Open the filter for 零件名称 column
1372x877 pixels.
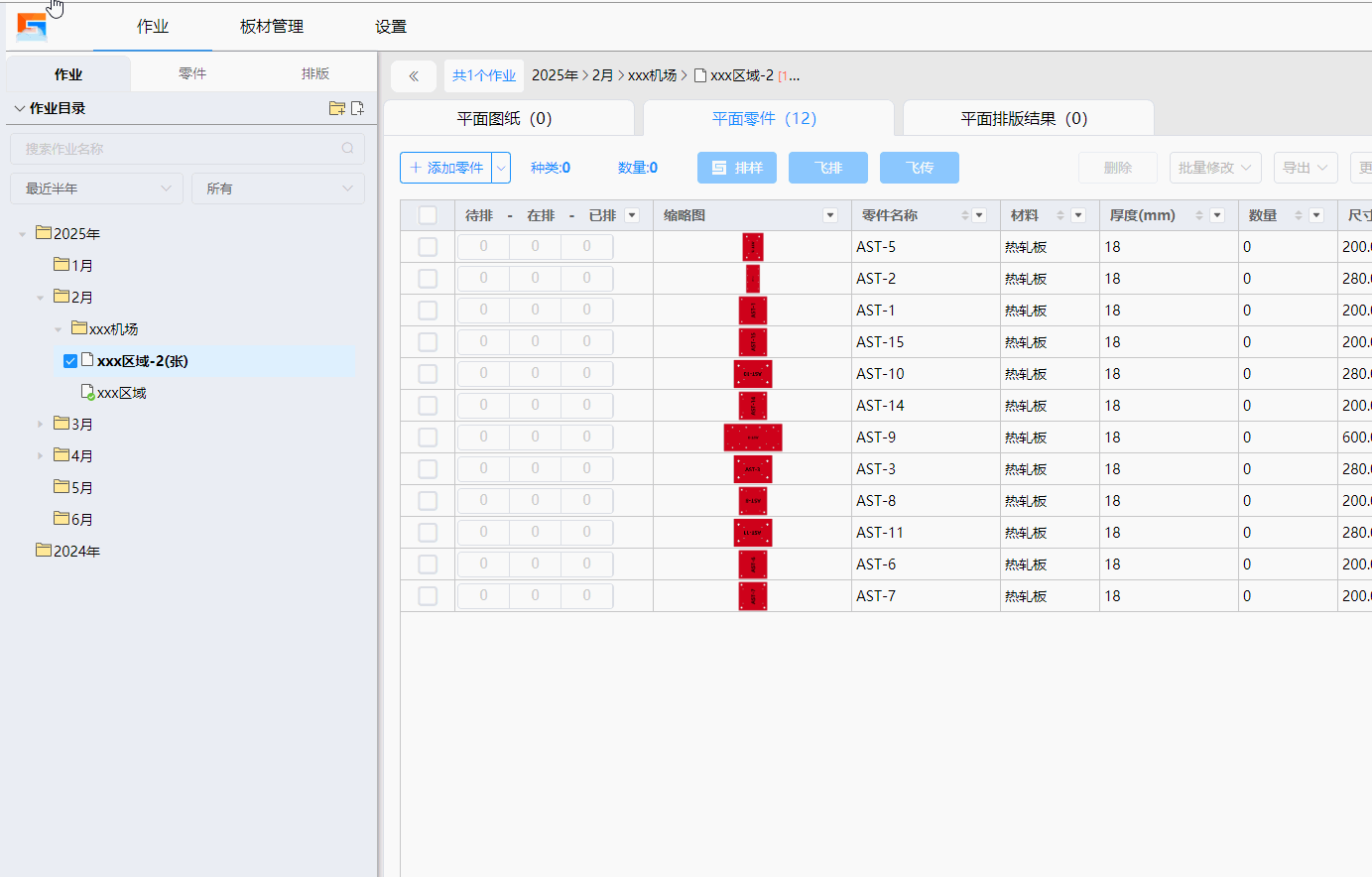pyautogui.click(x=979, y=215)
